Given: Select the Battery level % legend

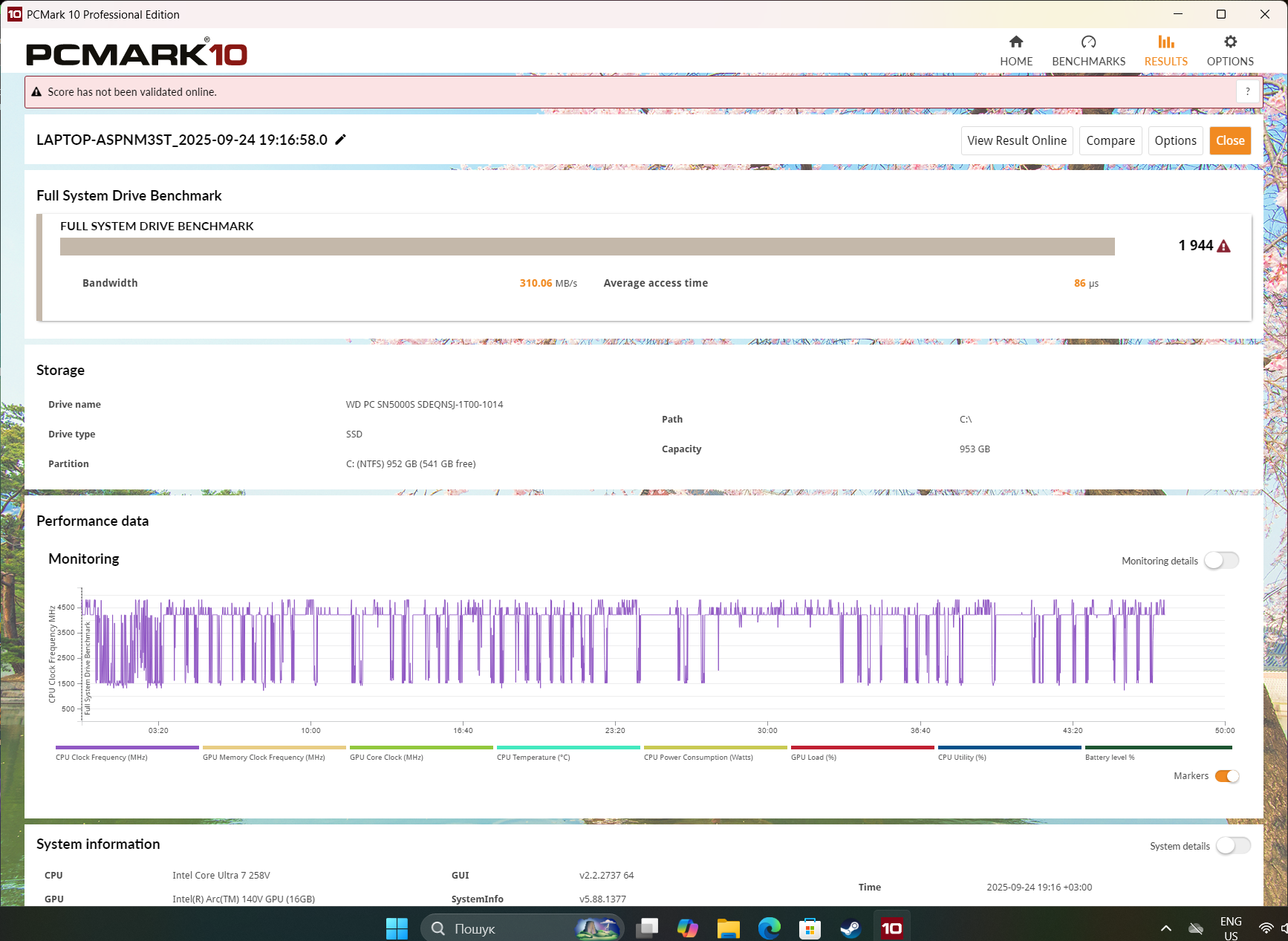Looking at the screenshot, I should (x=1158, y=753).
